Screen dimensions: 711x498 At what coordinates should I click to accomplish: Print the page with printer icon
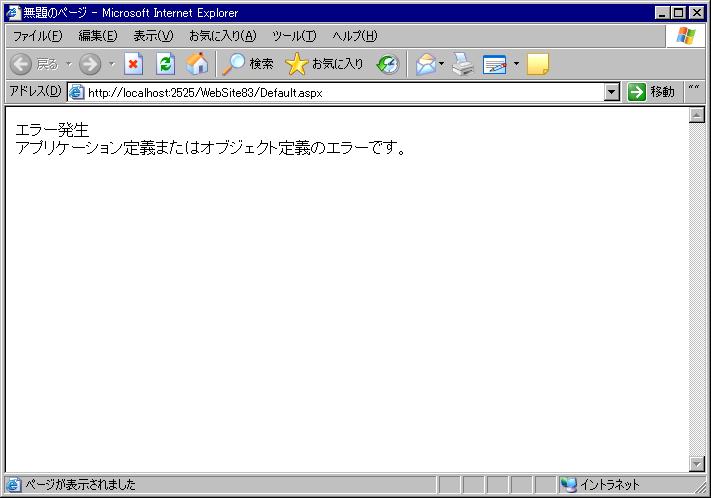coord(463,64)
